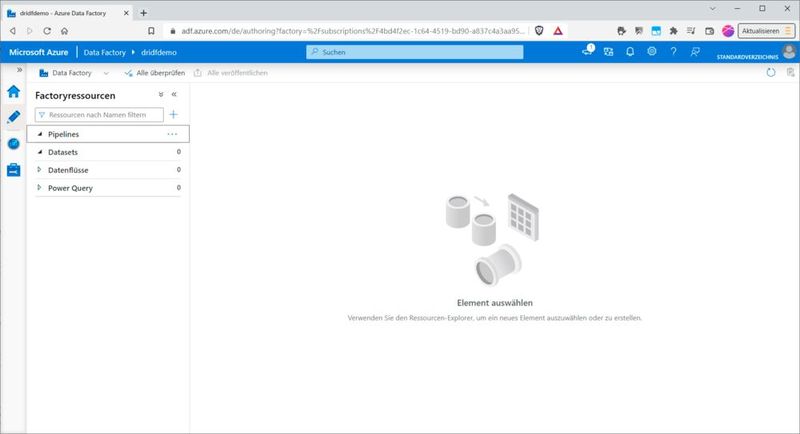This screenshot has width=800, height=434.
Task: Open the settings gear in Azure header
Action: pyautogui.click(x=652, y=52)
